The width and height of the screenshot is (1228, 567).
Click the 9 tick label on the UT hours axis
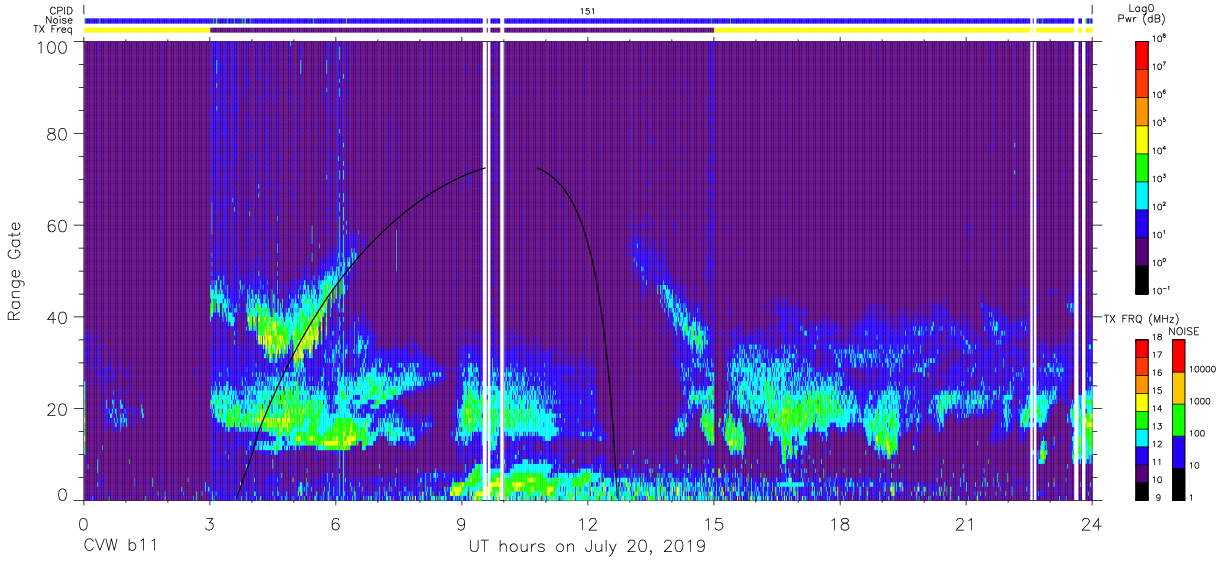click(461, 524)
